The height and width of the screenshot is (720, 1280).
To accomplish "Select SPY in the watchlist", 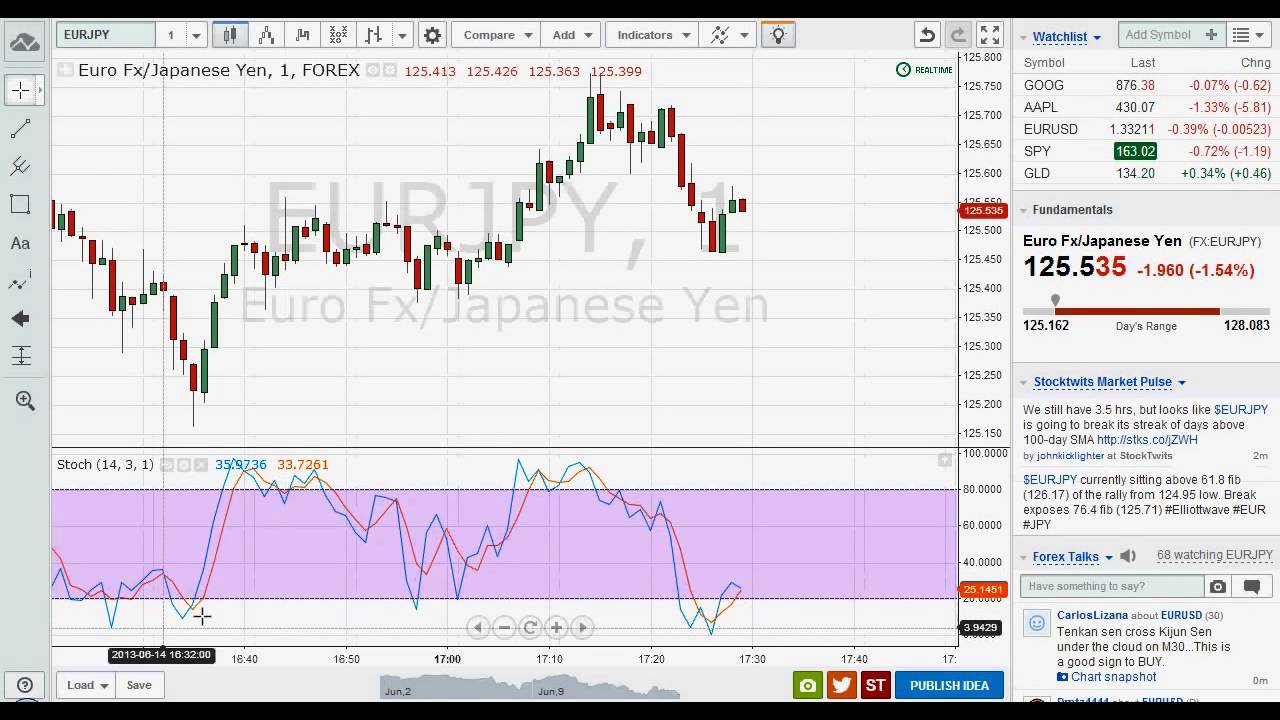I will coord(1147,151).
